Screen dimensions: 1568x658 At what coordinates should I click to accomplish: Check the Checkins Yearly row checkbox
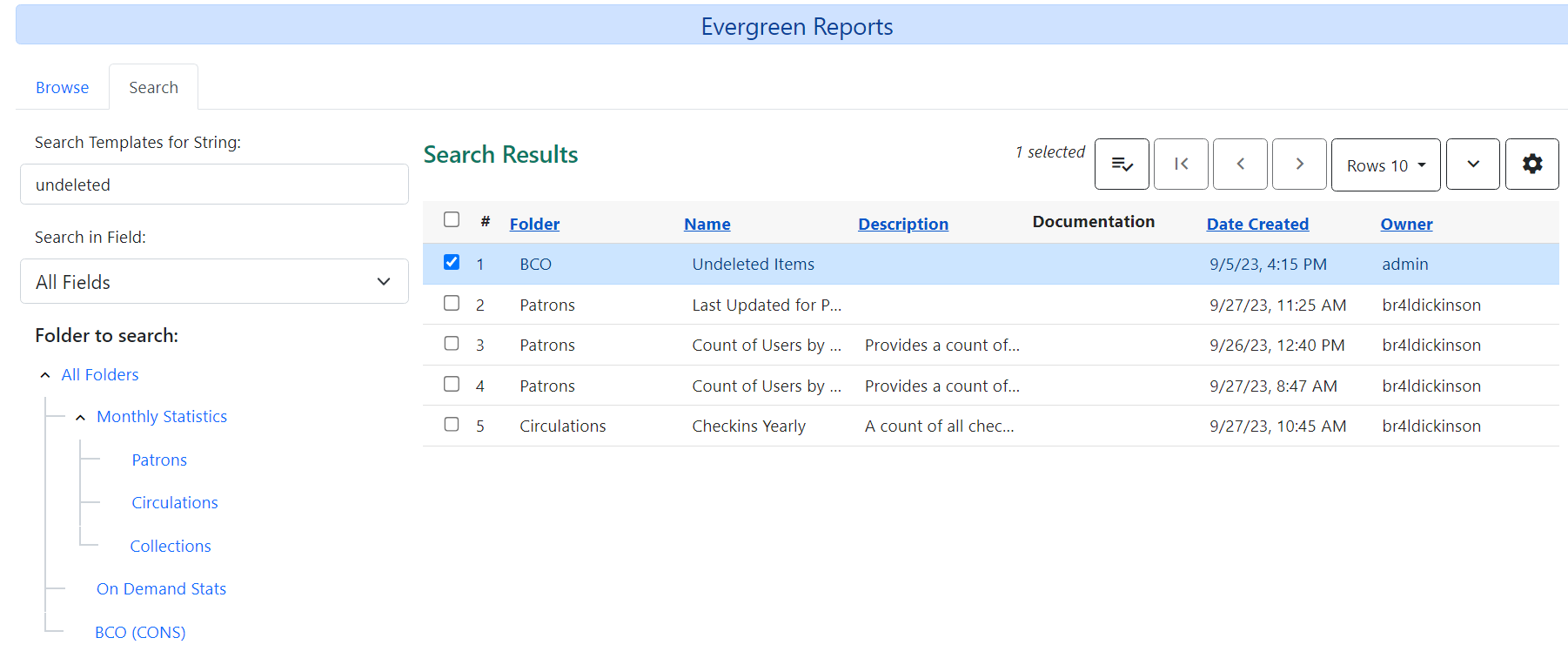tap(452, 425)
